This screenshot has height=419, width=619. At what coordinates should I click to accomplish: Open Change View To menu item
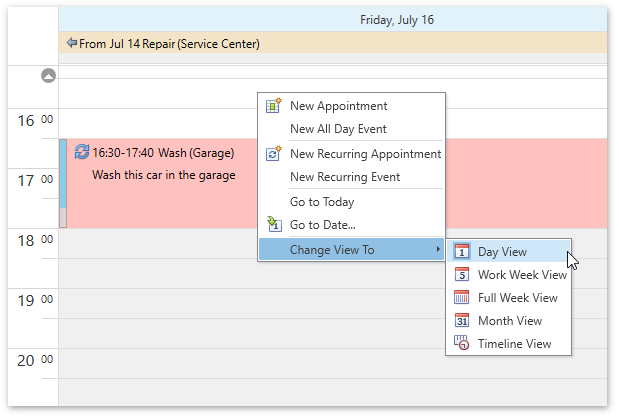[351, 250]
